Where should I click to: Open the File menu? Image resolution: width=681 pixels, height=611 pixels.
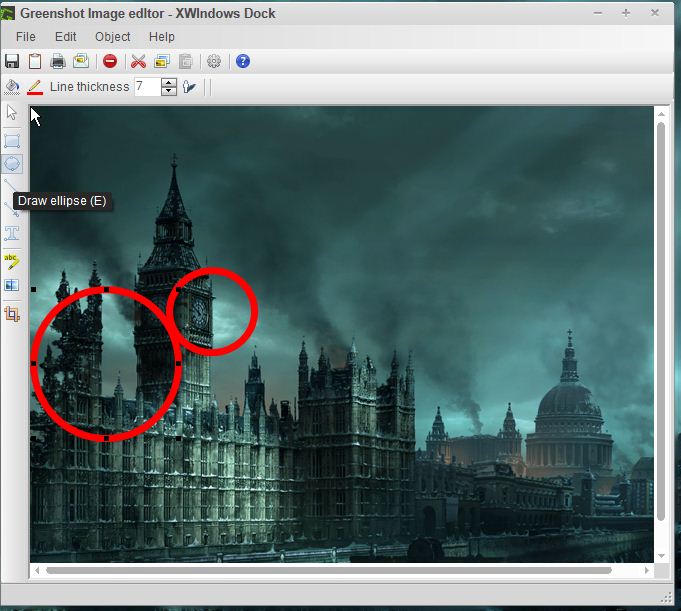tap(25, 37)
